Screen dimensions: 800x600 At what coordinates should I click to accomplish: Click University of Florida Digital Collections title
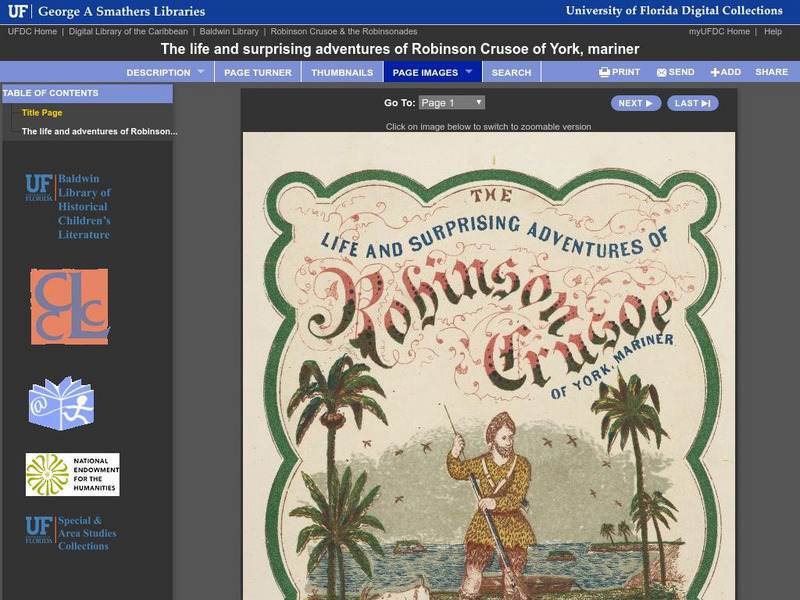coord(674,11)
